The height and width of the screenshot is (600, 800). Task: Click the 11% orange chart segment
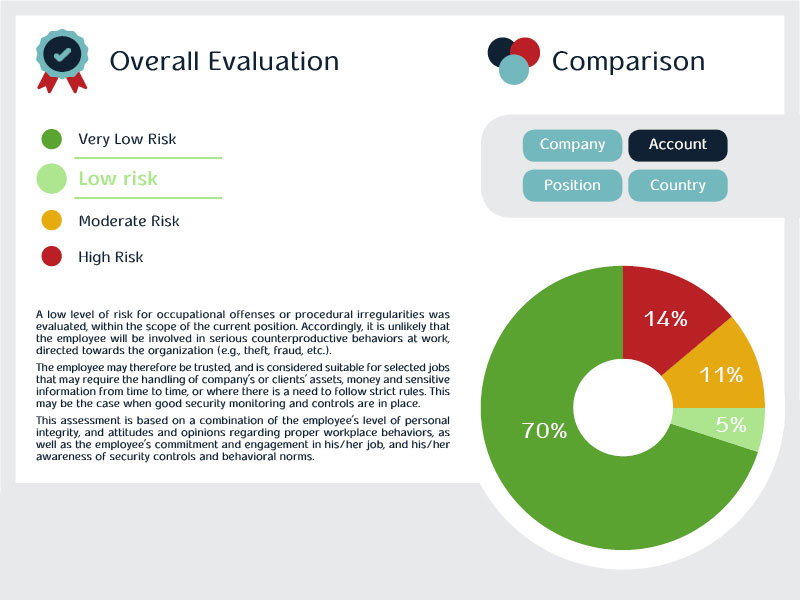point(718,373)
